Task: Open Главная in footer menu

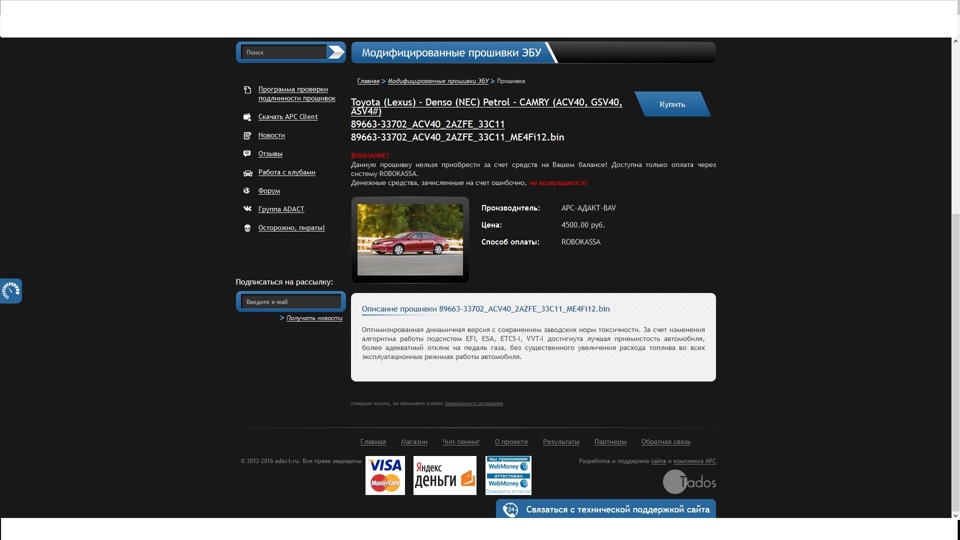Action: pos(373,442)
